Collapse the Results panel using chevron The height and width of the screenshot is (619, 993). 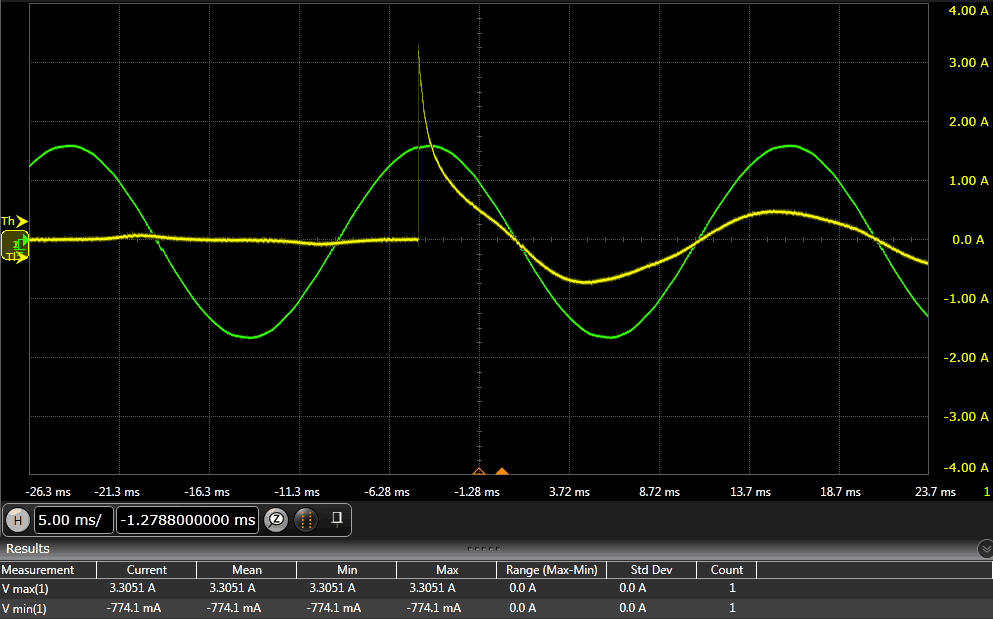point(985,549)
